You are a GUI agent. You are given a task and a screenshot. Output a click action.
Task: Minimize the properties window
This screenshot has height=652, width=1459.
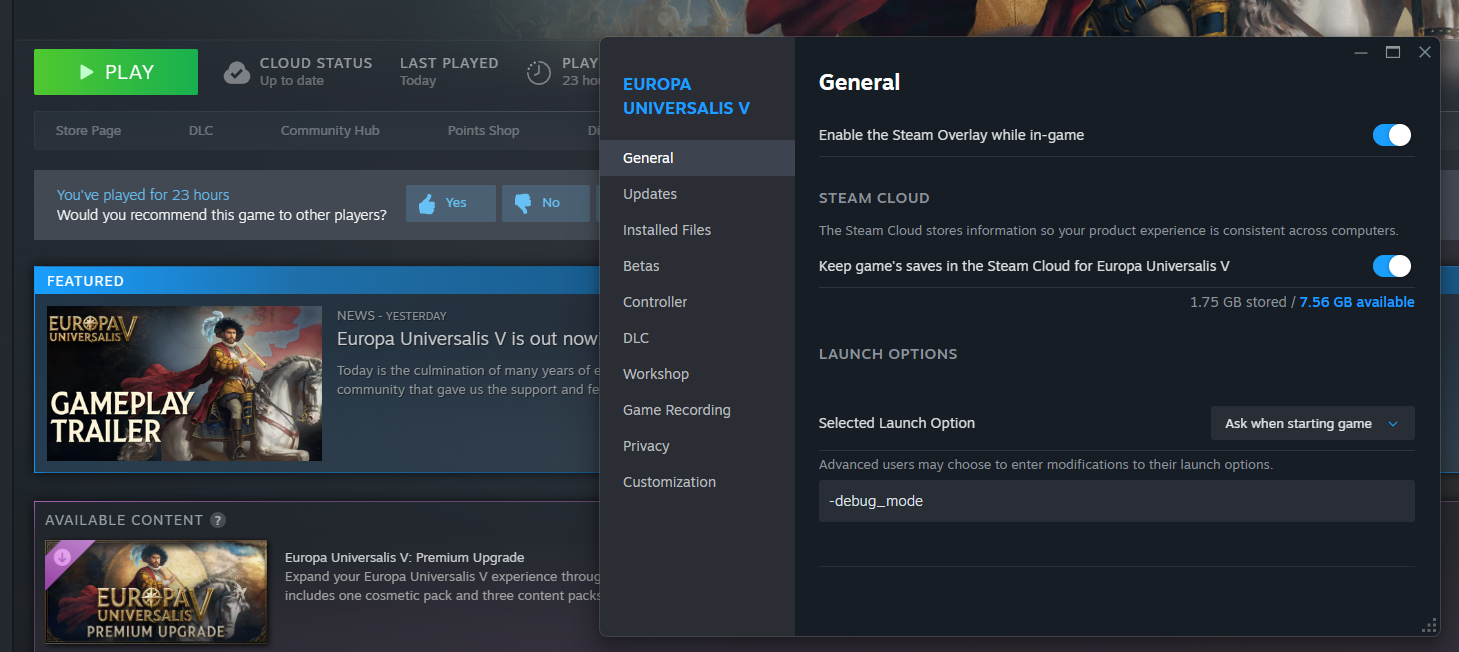[1360, 52]
